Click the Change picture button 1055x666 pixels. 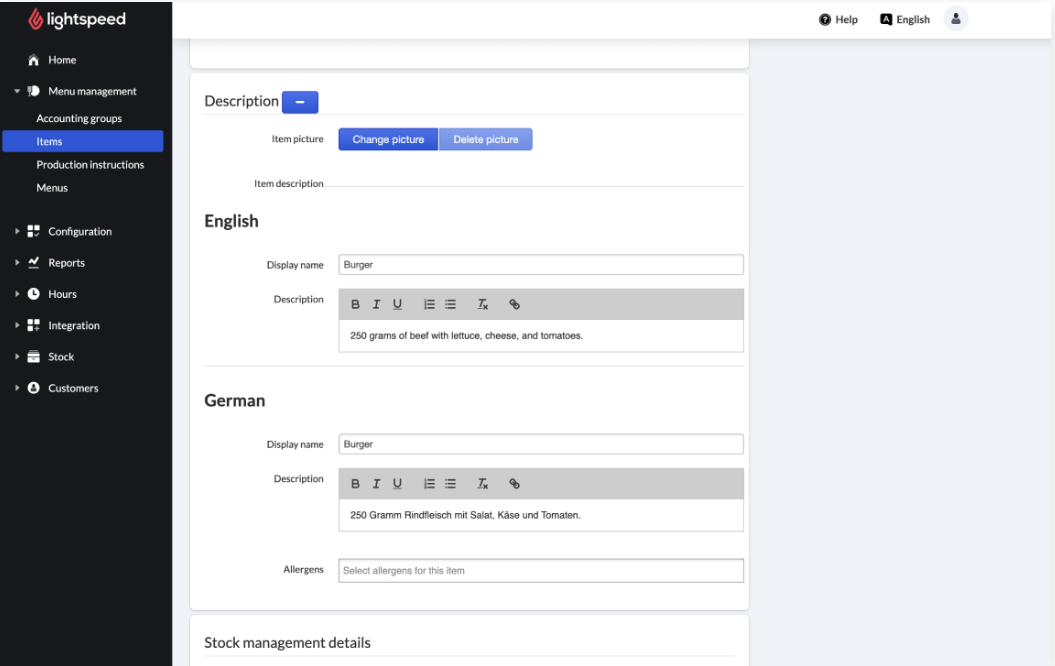pos(388,140)
